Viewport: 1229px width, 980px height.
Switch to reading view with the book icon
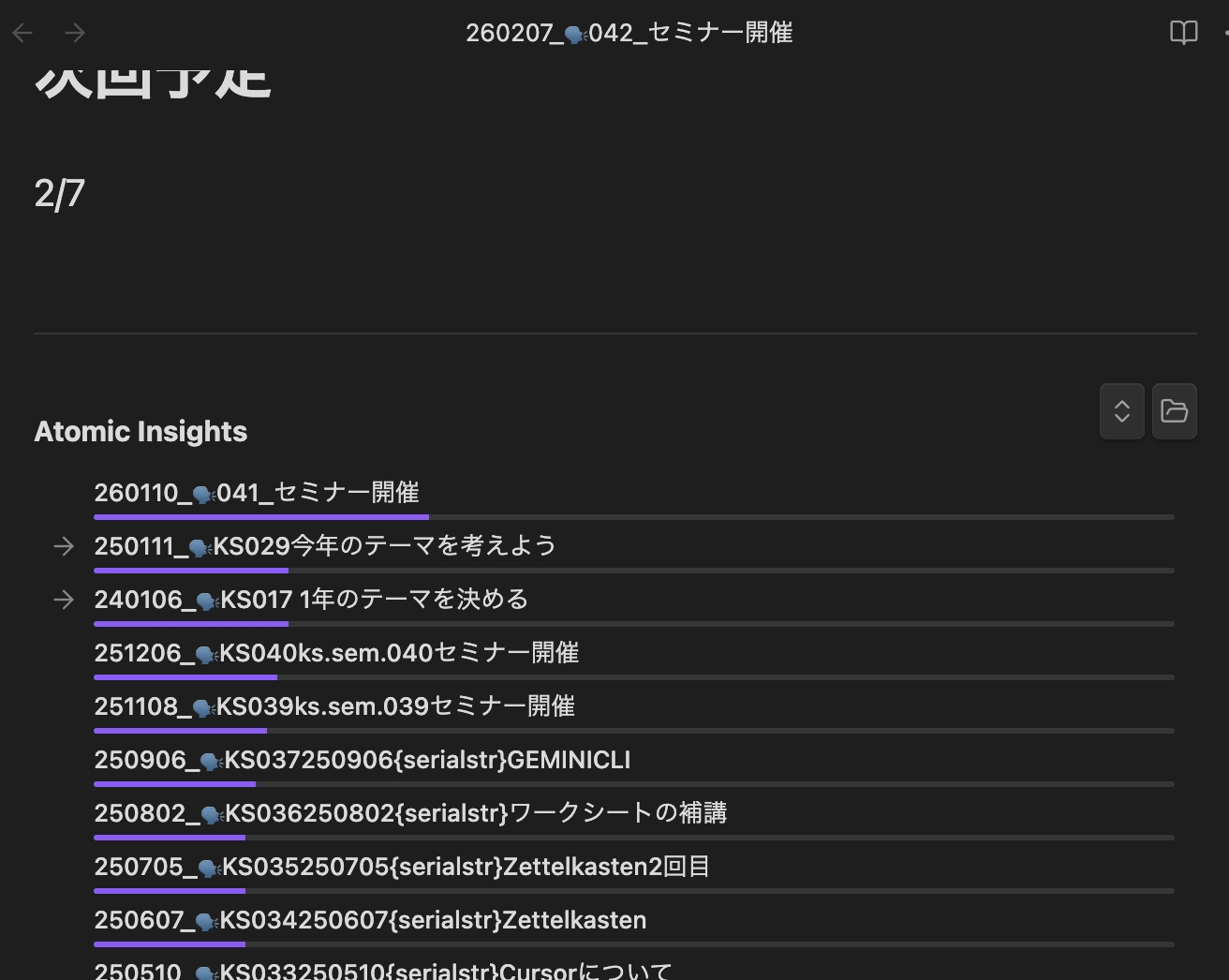coord(1183,32)
